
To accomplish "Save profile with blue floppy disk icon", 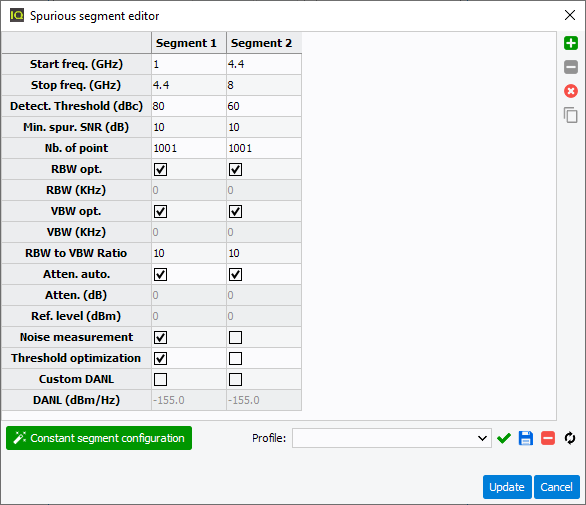I will [526, 438].
